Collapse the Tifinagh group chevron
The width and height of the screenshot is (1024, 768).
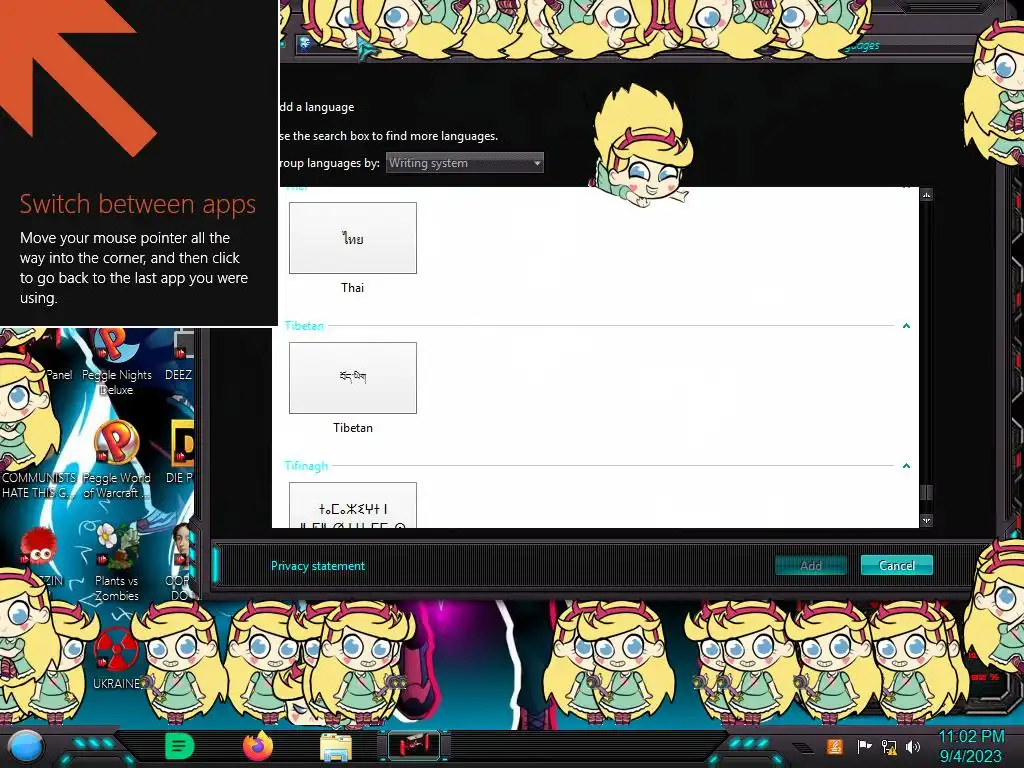[x=906, y=466]
